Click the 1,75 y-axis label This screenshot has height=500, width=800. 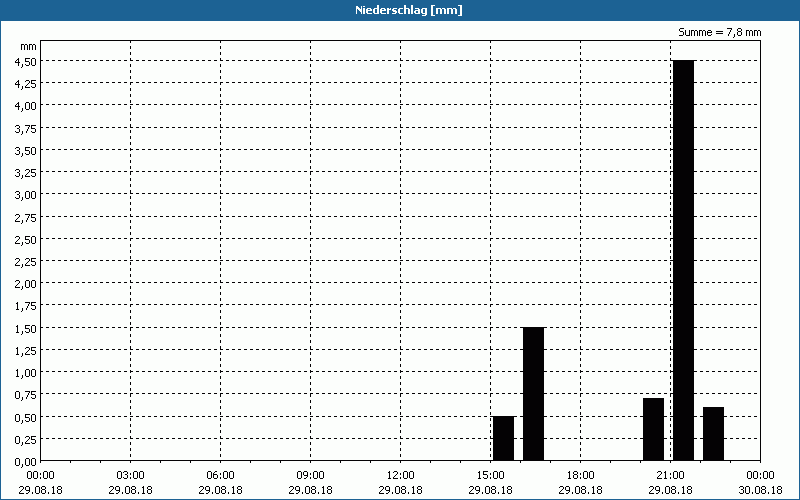coord(26,306)
